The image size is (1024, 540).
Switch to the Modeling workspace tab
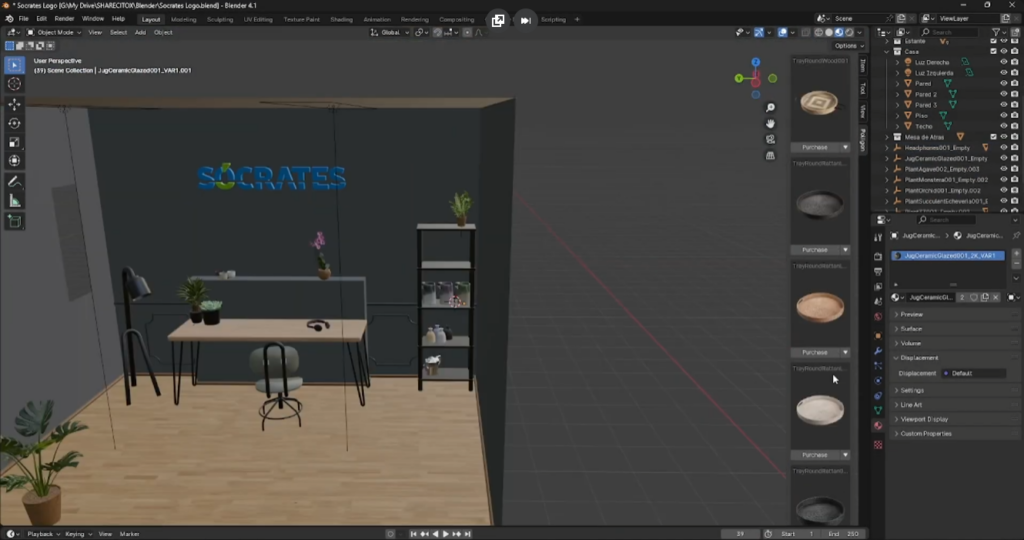tap(183, 20)
